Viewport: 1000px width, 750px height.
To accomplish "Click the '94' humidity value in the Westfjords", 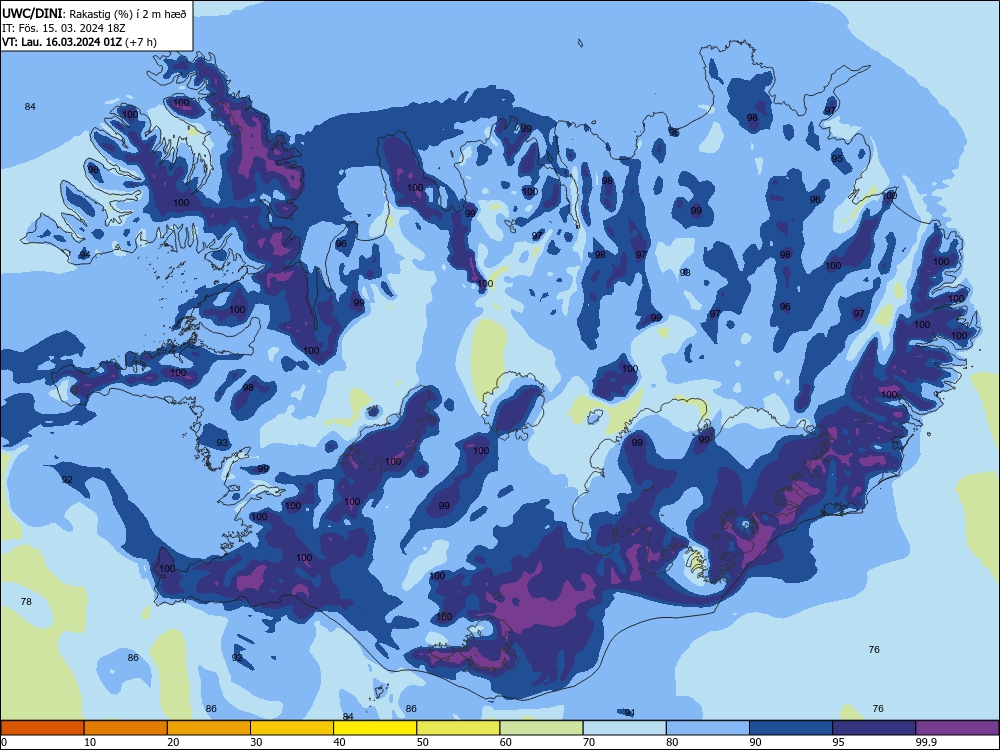I will [x=85, y=255].
